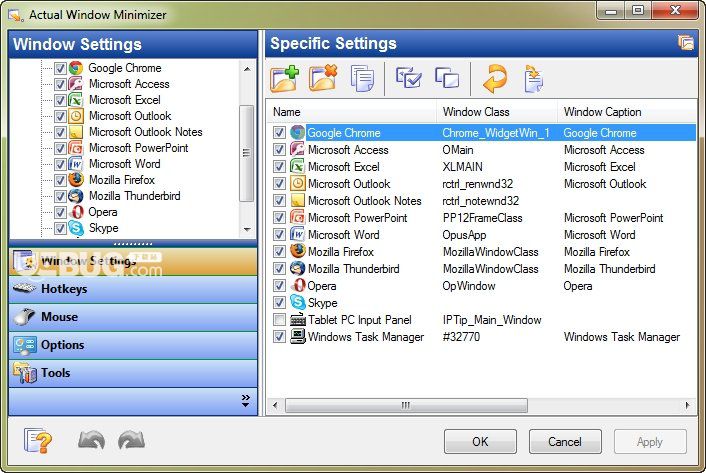Viewport: 706px width, 473px height.
Task: Click the tree scrollbar down arrow
Action: 247,230
